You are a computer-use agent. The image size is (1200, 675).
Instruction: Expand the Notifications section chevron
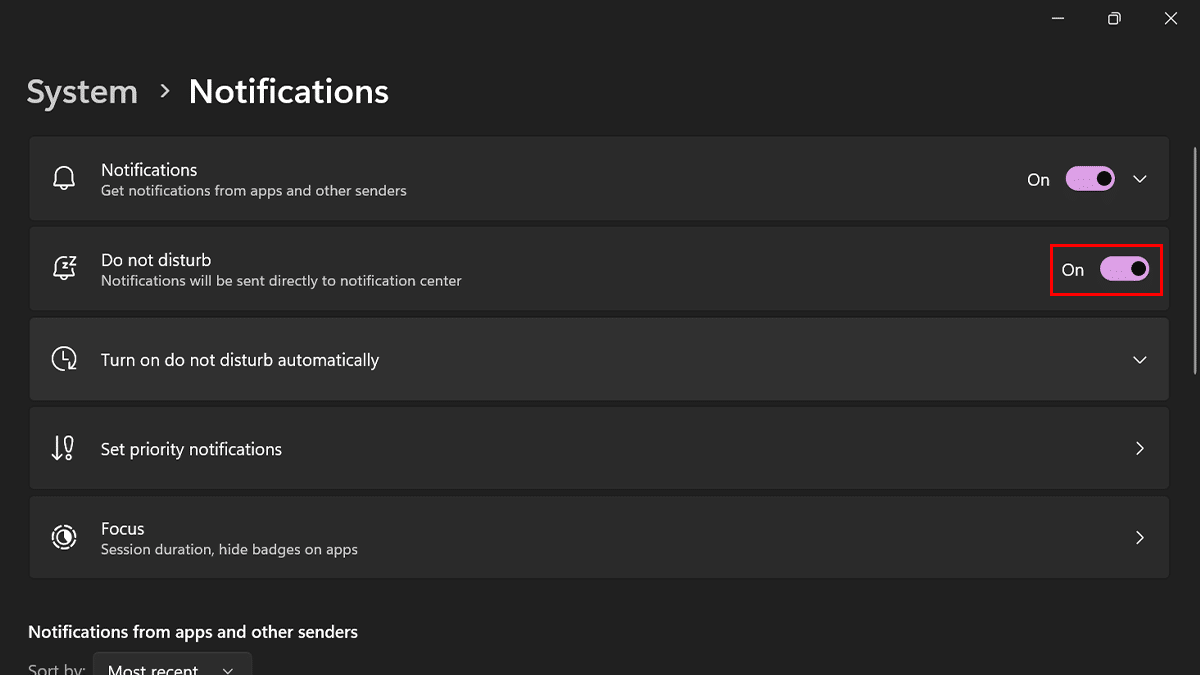(x=1139, y=179)
